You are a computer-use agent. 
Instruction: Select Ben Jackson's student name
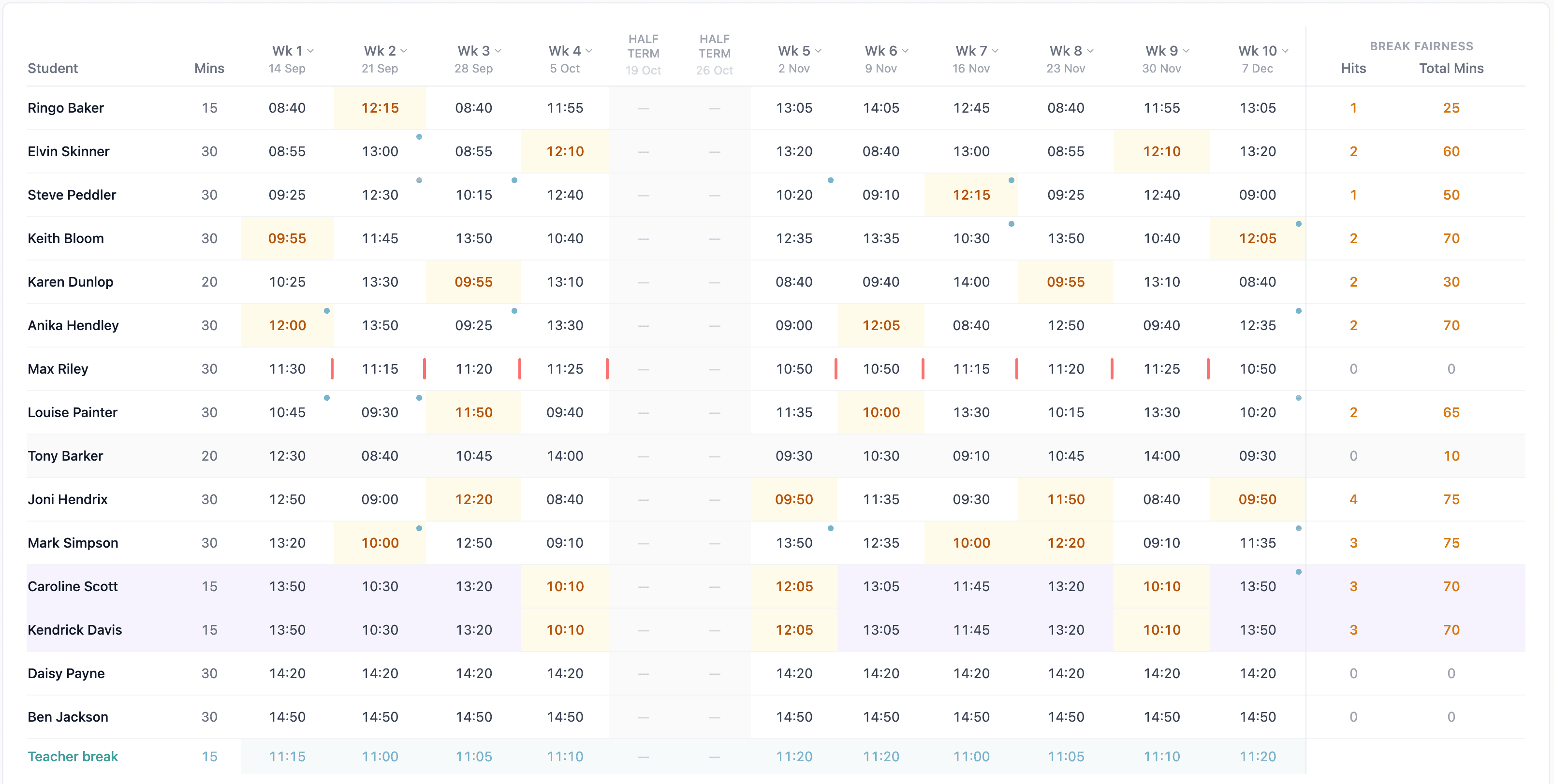point(68,716)
